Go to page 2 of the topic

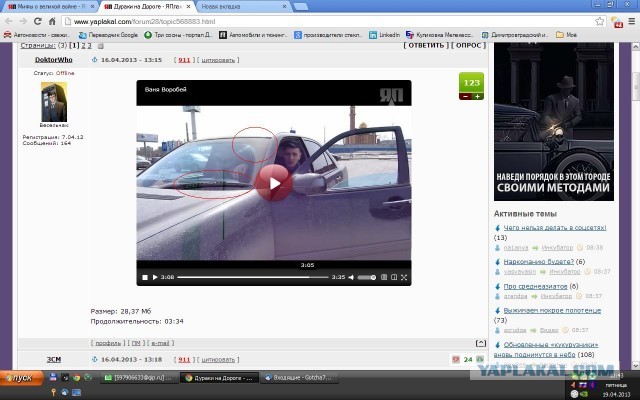tap(81, 46)
